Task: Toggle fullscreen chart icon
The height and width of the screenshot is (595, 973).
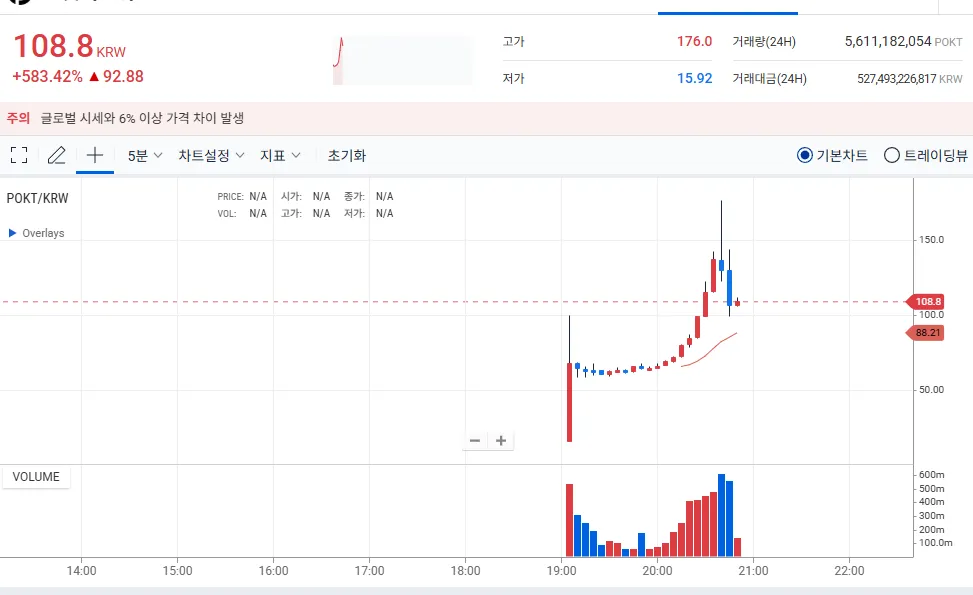Action: coord(19,155)
